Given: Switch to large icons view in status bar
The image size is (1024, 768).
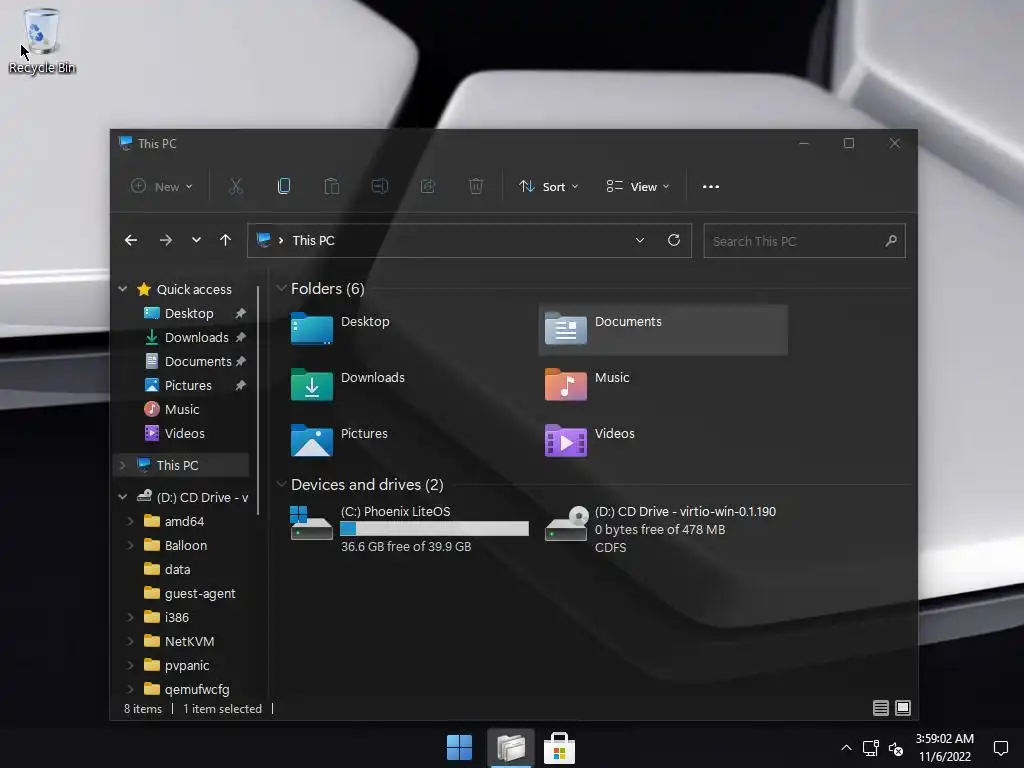Looking at the screenshot, I should [903, 708].
